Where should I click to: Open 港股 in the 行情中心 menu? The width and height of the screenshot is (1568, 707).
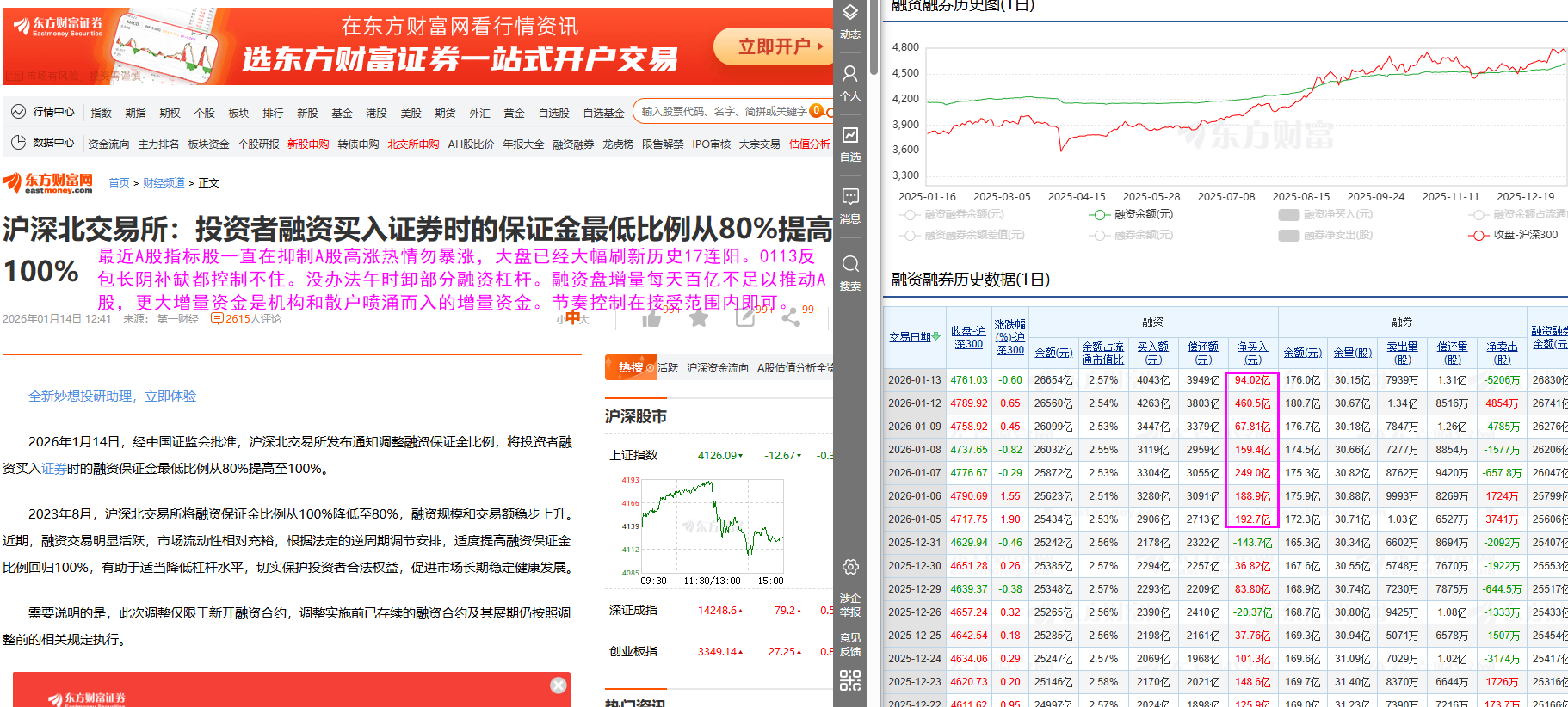pos(376,113)
